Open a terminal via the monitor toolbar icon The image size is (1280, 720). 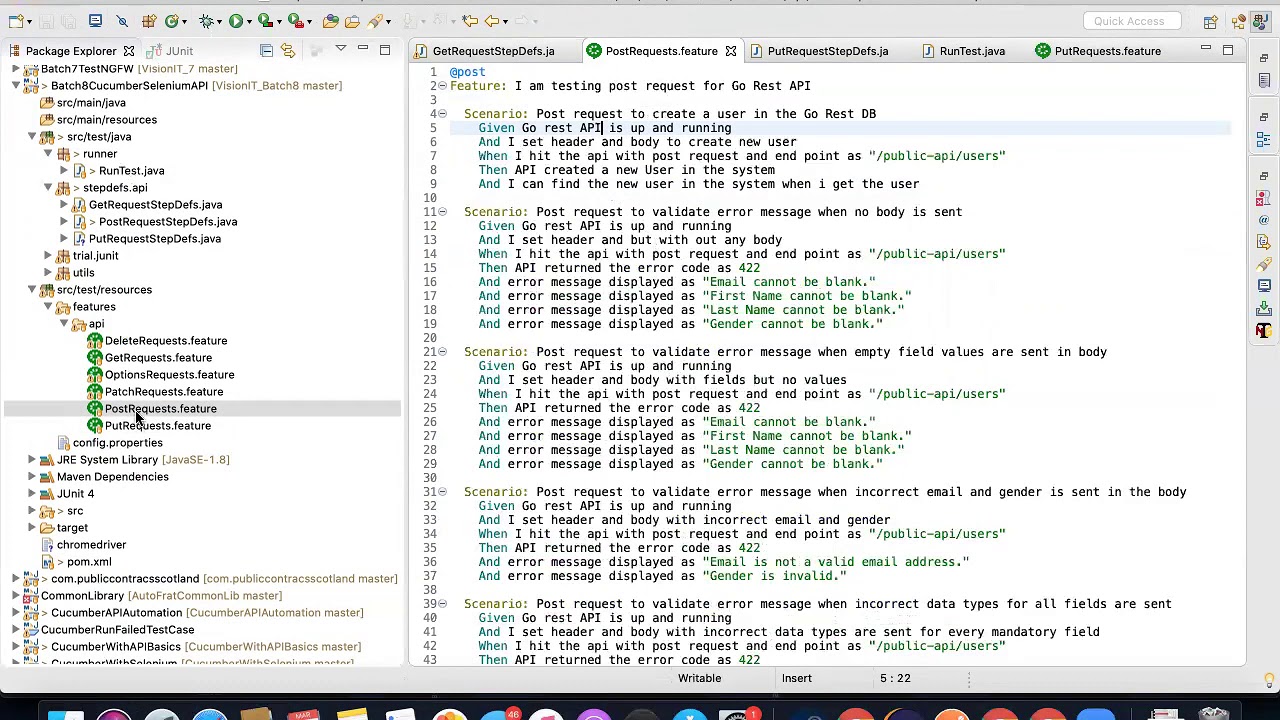pos(95,20)
